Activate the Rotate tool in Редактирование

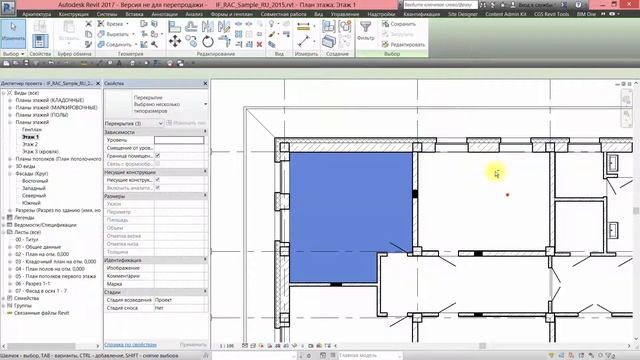point(208,41)
